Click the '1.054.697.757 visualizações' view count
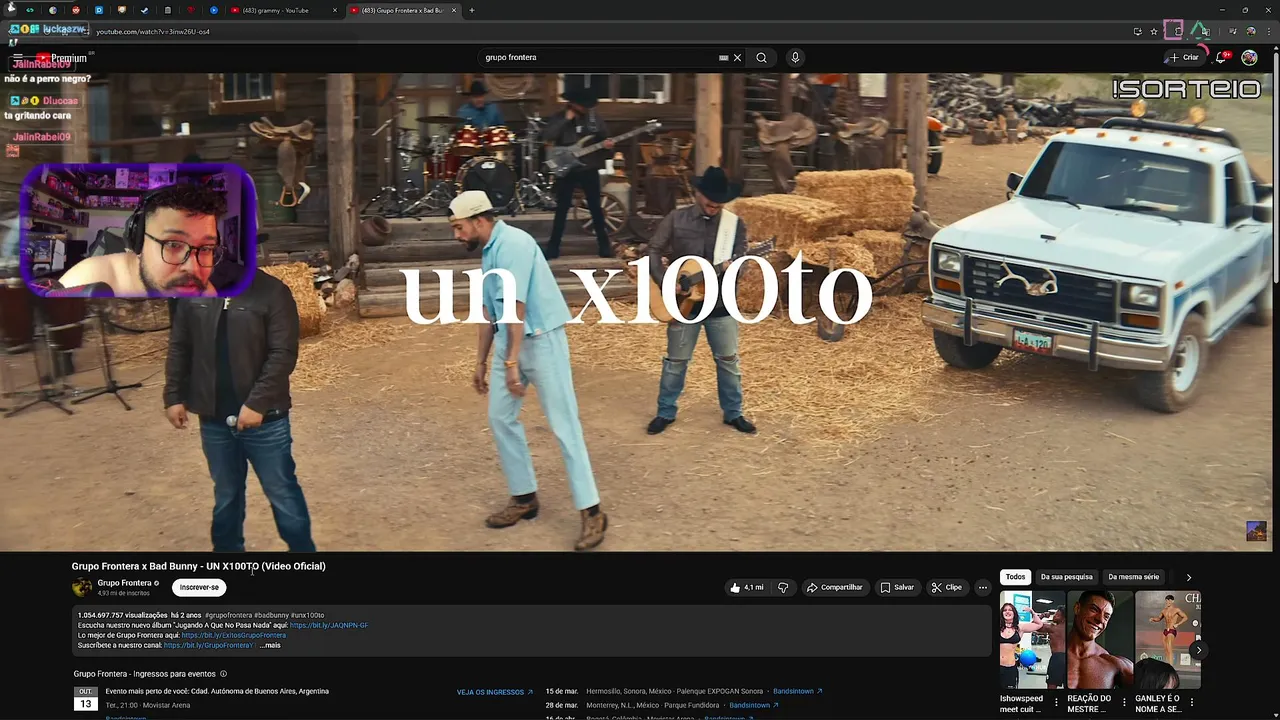This screenshot has height=720, width=1280. [x=123, y=615]
